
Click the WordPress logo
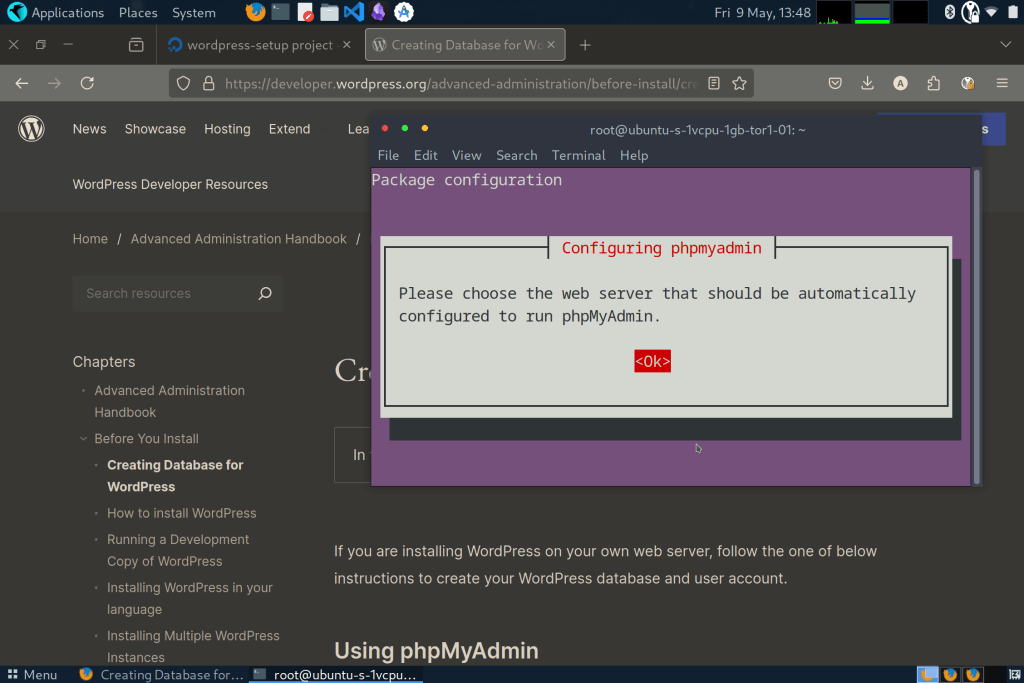(x=31, y=129)
